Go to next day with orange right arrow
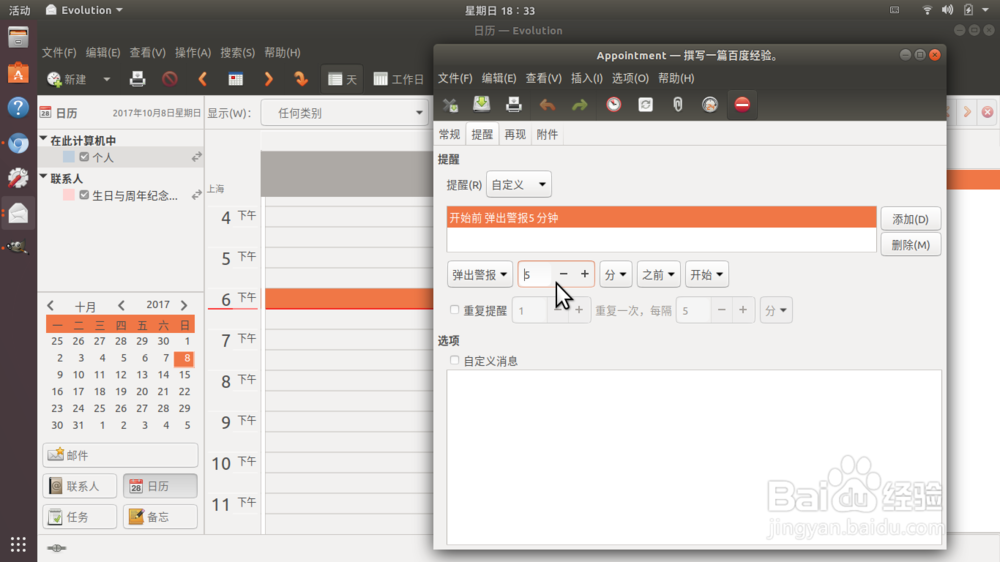 pos(268,79)
